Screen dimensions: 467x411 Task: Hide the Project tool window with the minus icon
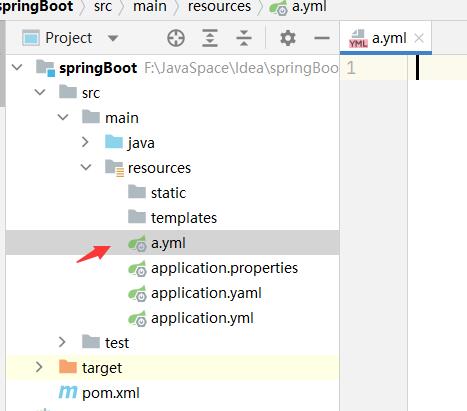322,38
